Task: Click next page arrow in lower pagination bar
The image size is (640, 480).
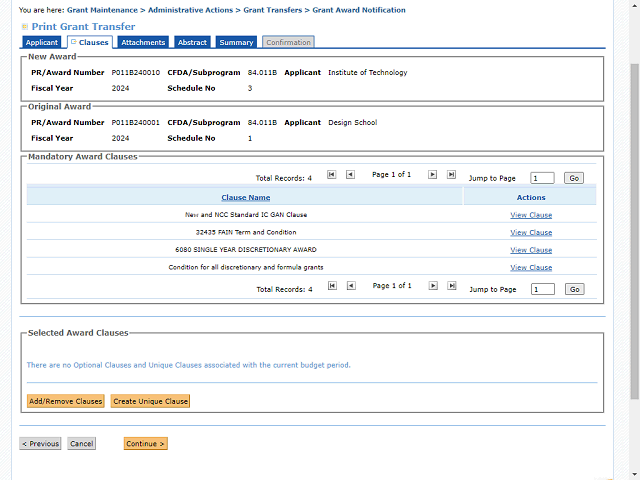Action: point(433,286)
